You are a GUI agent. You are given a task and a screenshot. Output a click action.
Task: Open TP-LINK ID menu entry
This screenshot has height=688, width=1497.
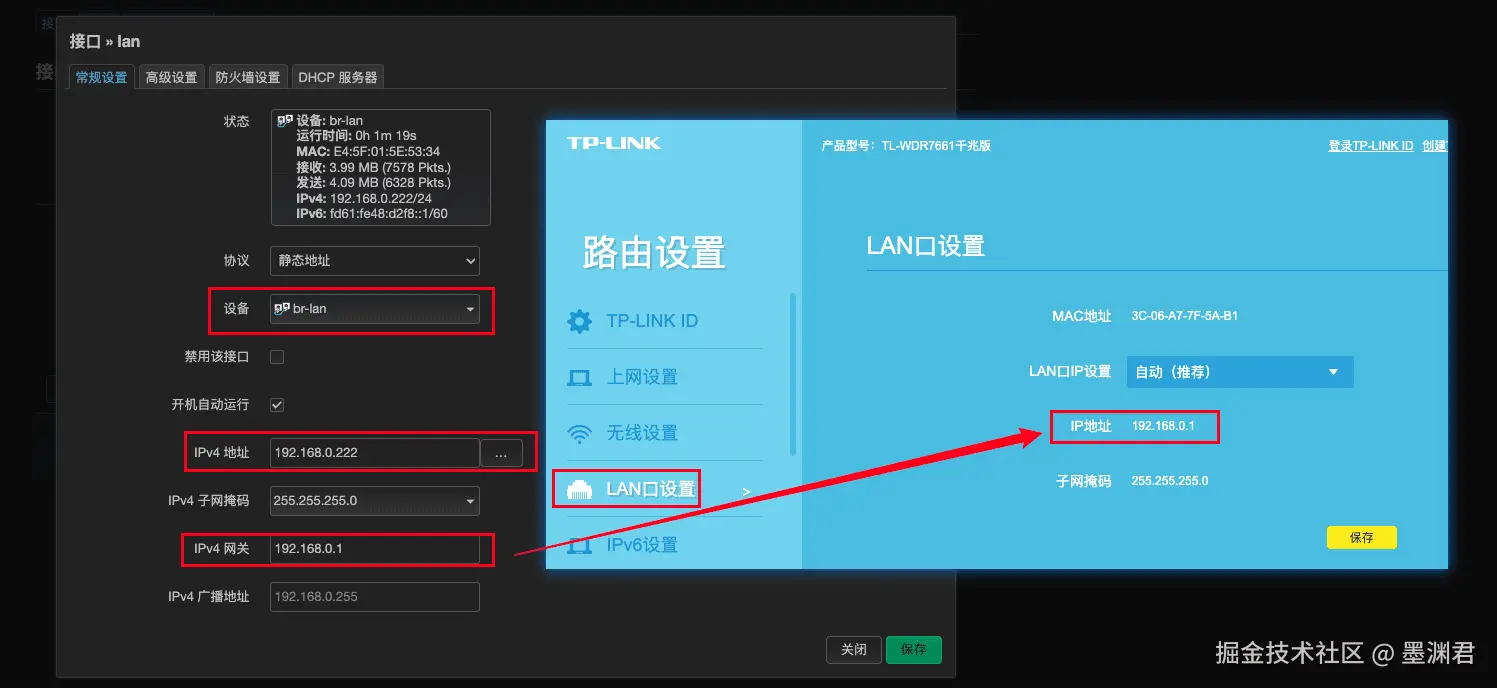tap(652, 321)
